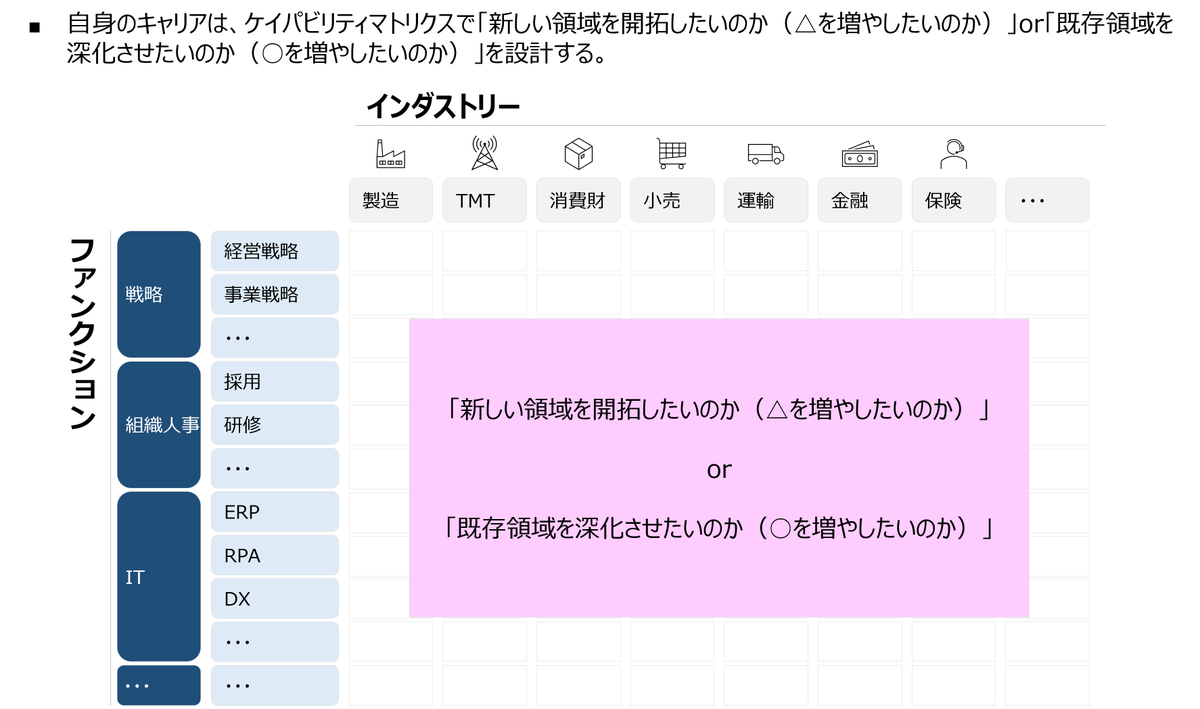Select the TMT industry header cell

point(485,200)
